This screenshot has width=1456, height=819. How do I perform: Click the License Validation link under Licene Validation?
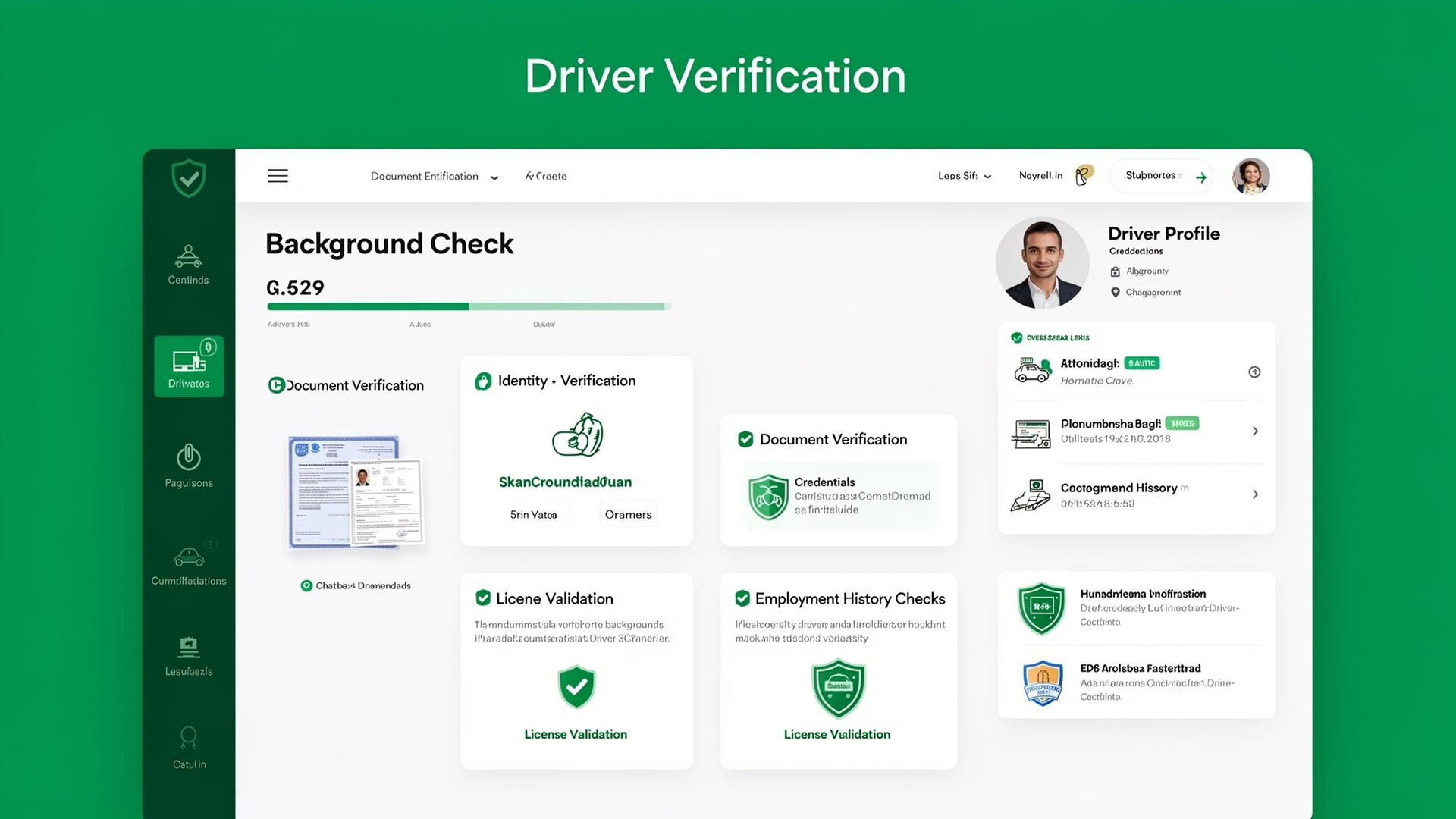(x=576, y=734)
